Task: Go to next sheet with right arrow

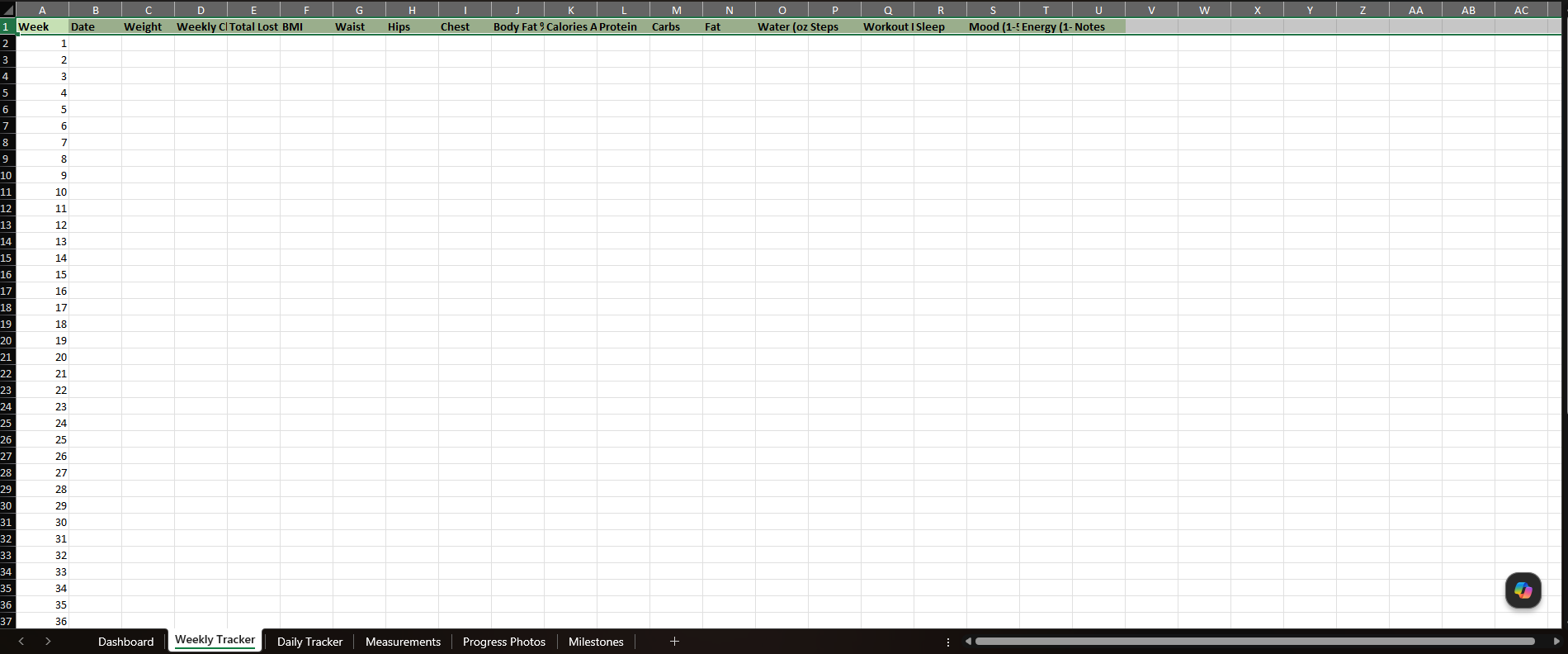Action: (48, 642)
